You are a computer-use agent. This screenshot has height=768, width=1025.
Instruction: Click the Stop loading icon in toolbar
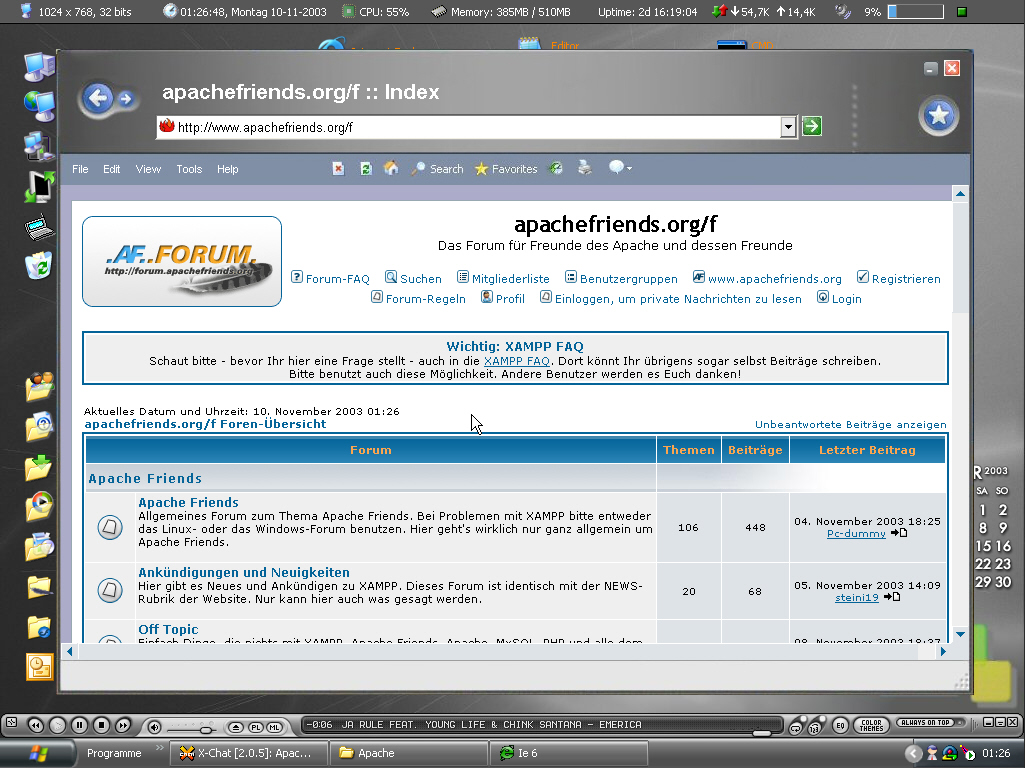pyautogui.click(x=339, y=169)
